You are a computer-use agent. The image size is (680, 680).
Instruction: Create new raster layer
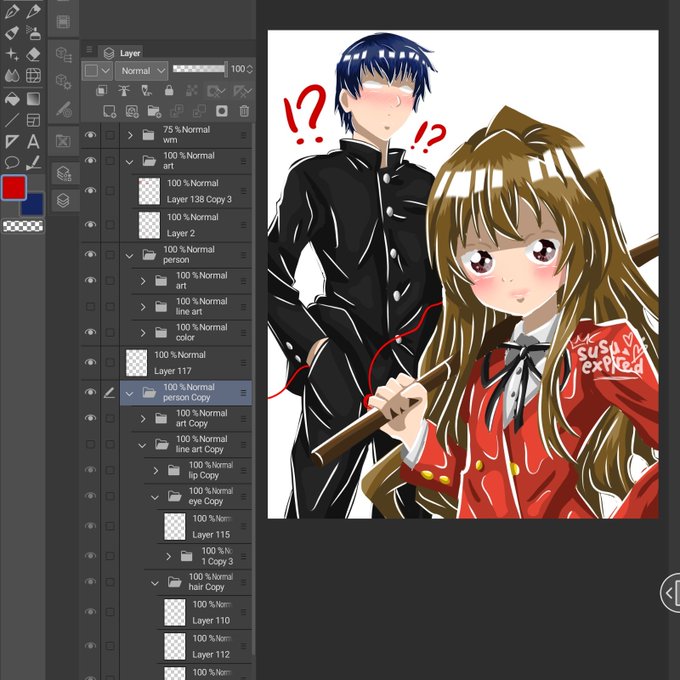109,111
